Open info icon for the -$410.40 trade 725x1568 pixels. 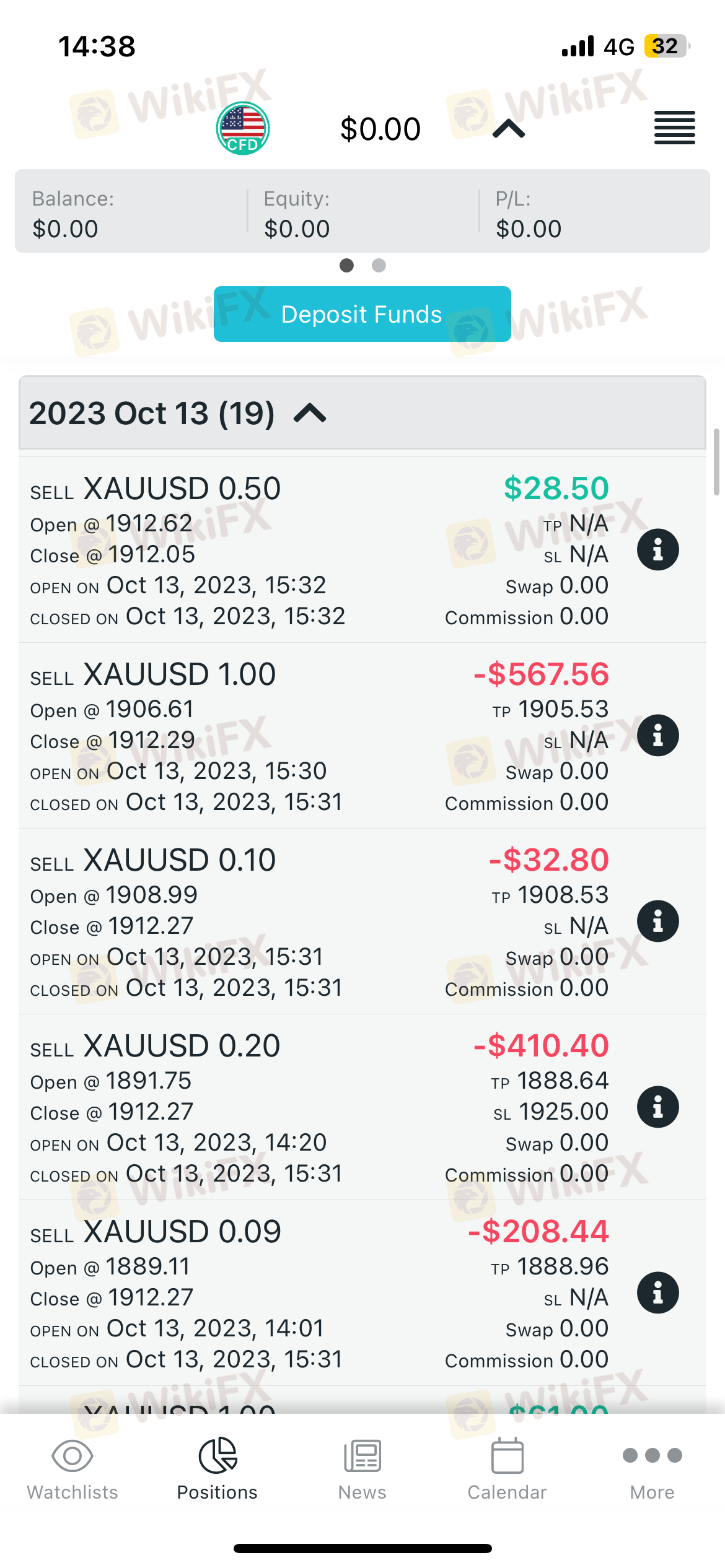click(x=657, y=1107)
